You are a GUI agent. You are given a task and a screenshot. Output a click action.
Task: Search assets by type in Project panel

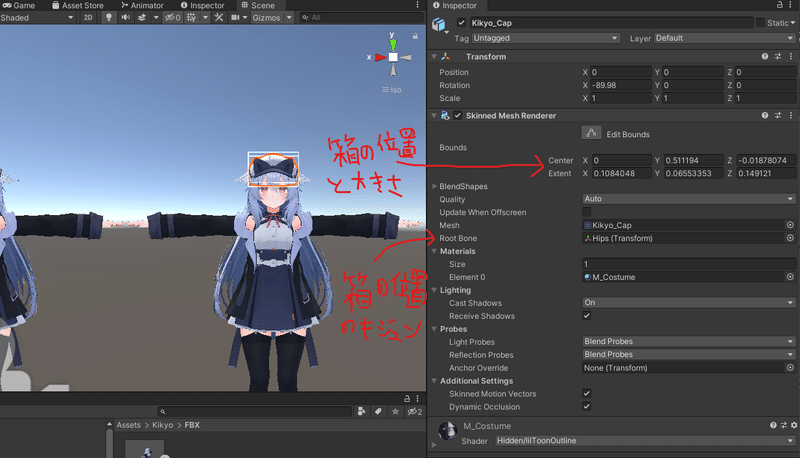coord(361,412)
